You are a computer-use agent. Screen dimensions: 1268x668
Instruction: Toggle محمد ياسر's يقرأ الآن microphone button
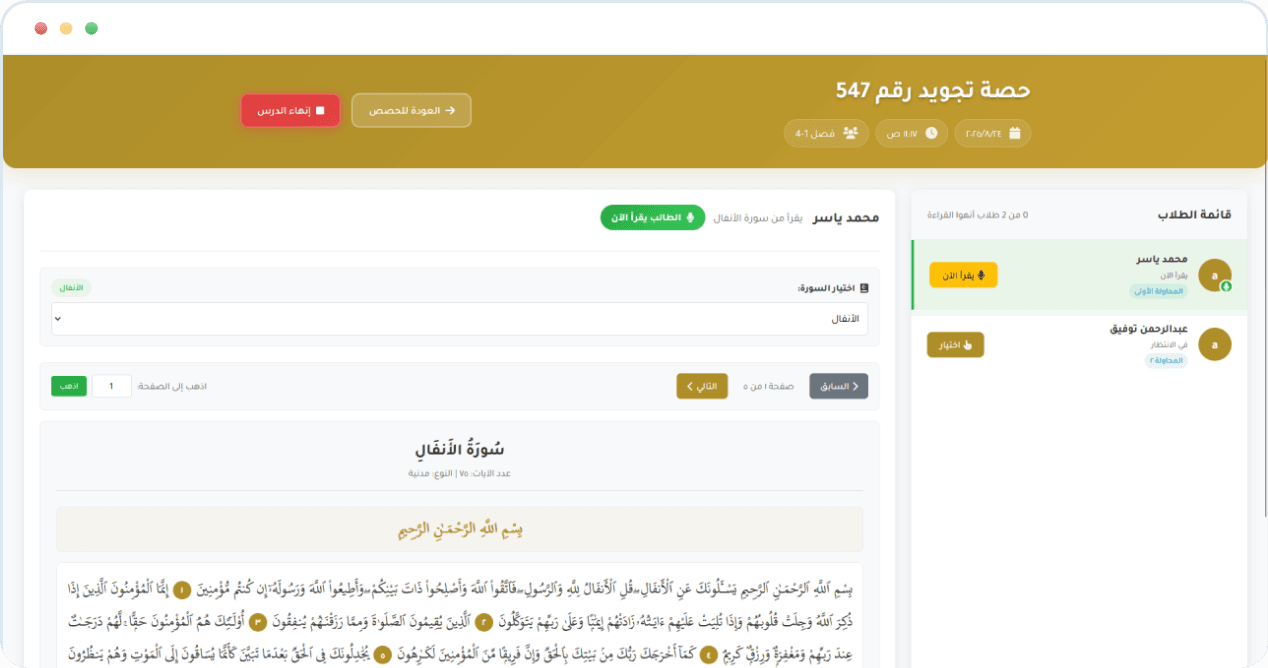pyautogui.click(x=963, y=274)
